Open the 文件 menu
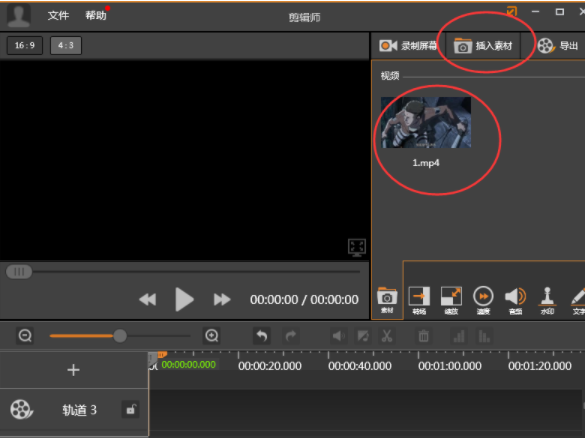The height and width of the screenshot is (438, 585). click(x=58, y=16)
